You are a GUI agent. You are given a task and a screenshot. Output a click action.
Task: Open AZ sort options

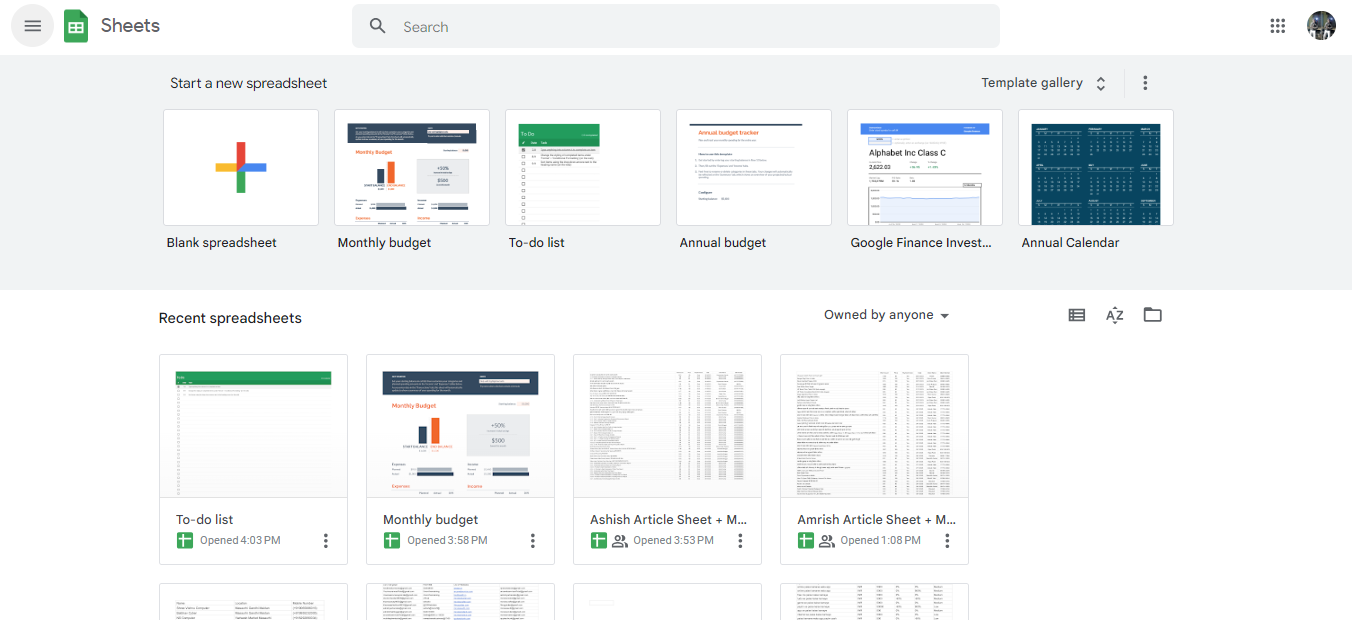tap(1115, 315)
